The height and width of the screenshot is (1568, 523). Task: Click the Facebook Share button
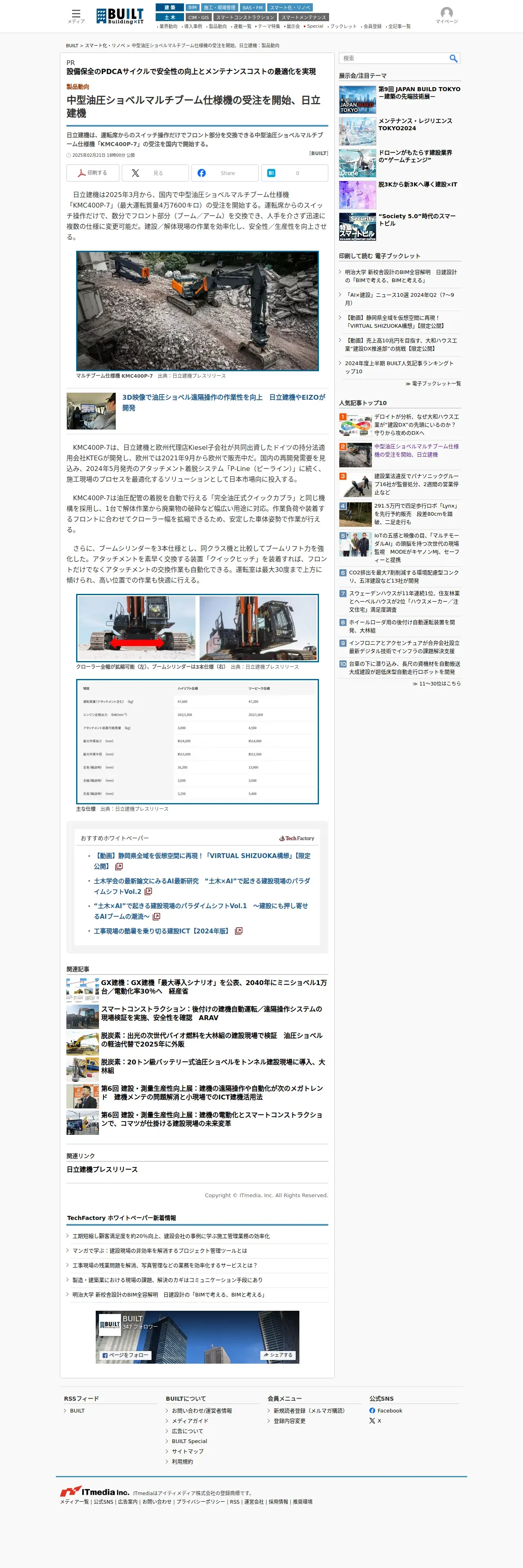click(225, 173)
